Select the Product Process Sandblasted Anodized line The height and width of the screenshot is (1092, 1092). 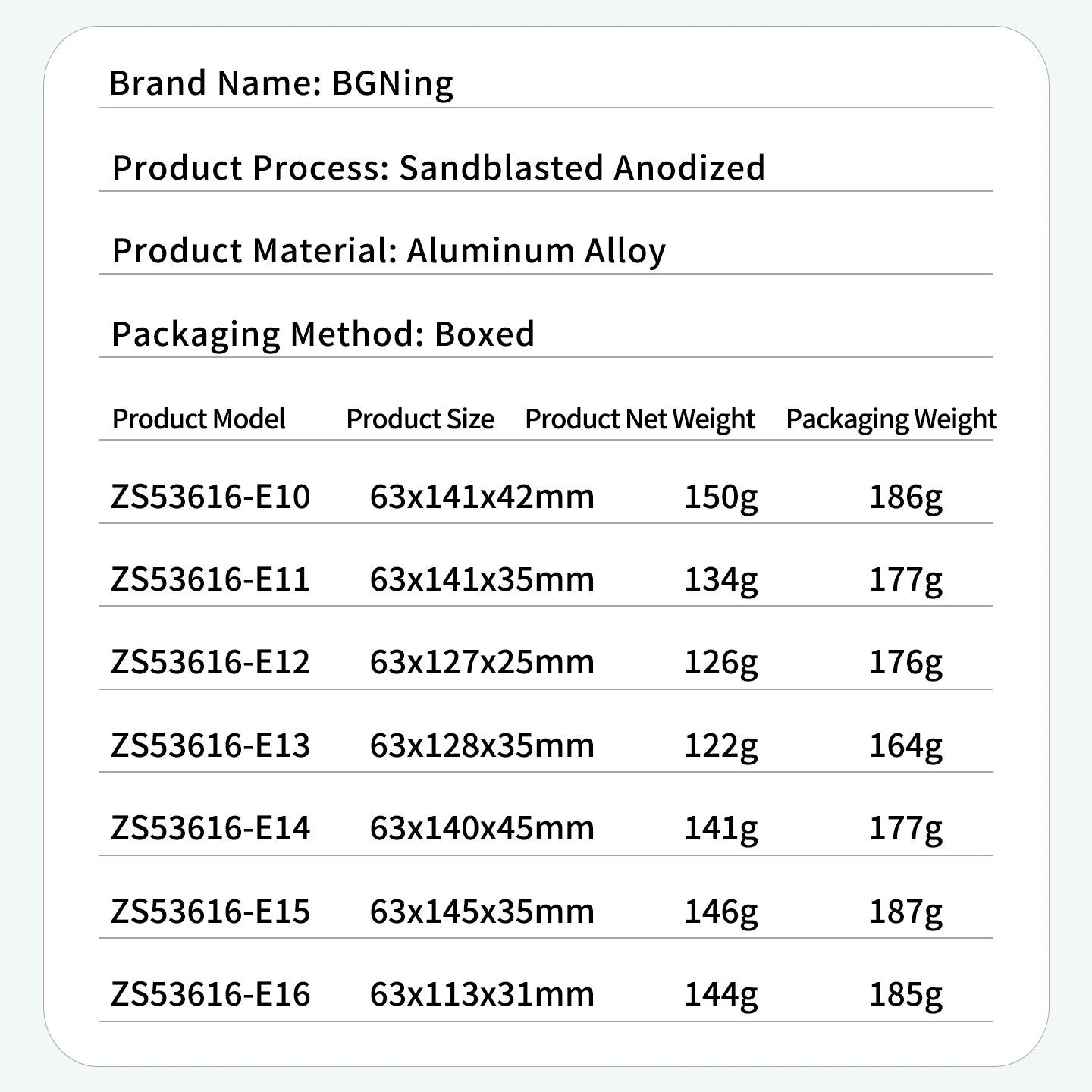[x=438, y=168]
